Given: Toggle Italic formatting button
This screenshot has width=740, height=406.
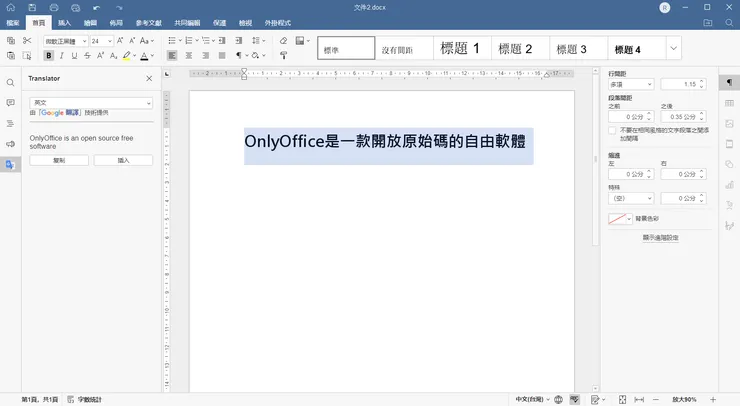Looking at the screenshot, I should [61, 56].
